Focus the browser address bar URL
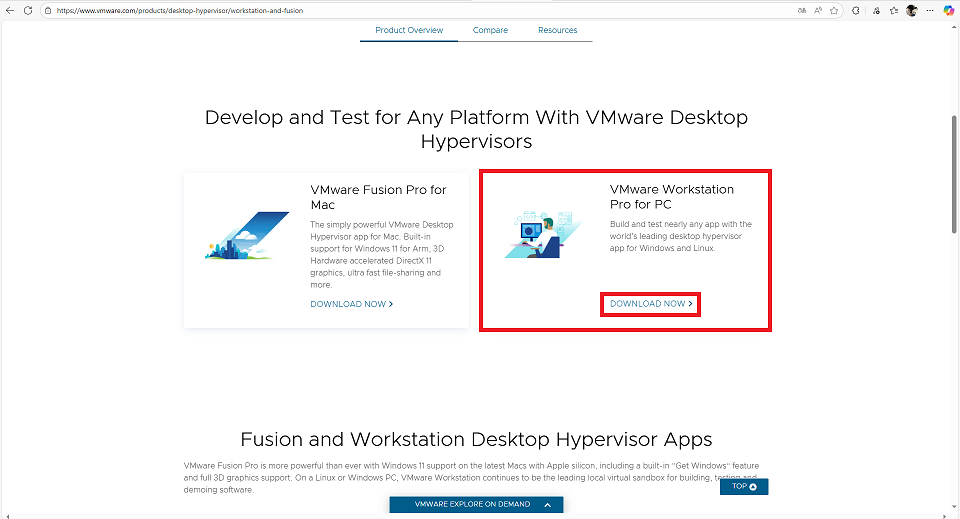The image size is (960, 519). tap(179, 10)
